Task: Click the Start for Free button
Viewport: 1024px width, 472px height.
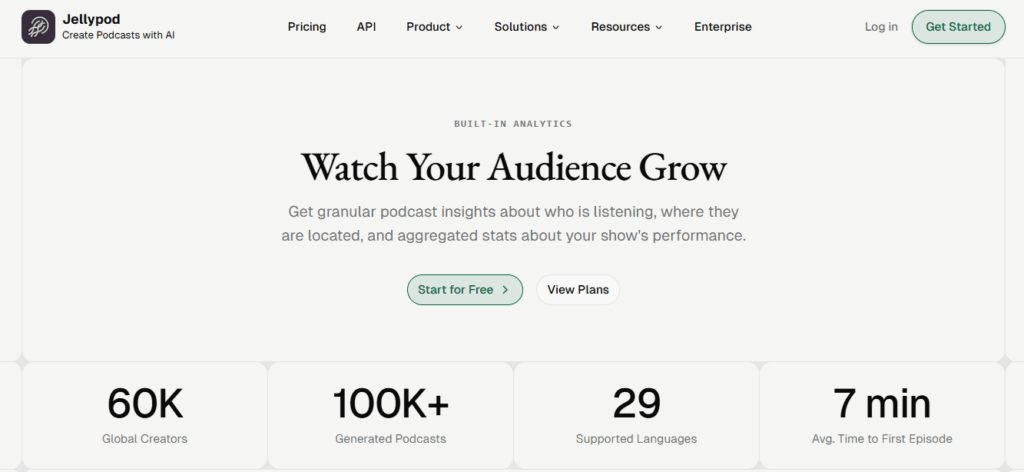Action: (464, 290)
